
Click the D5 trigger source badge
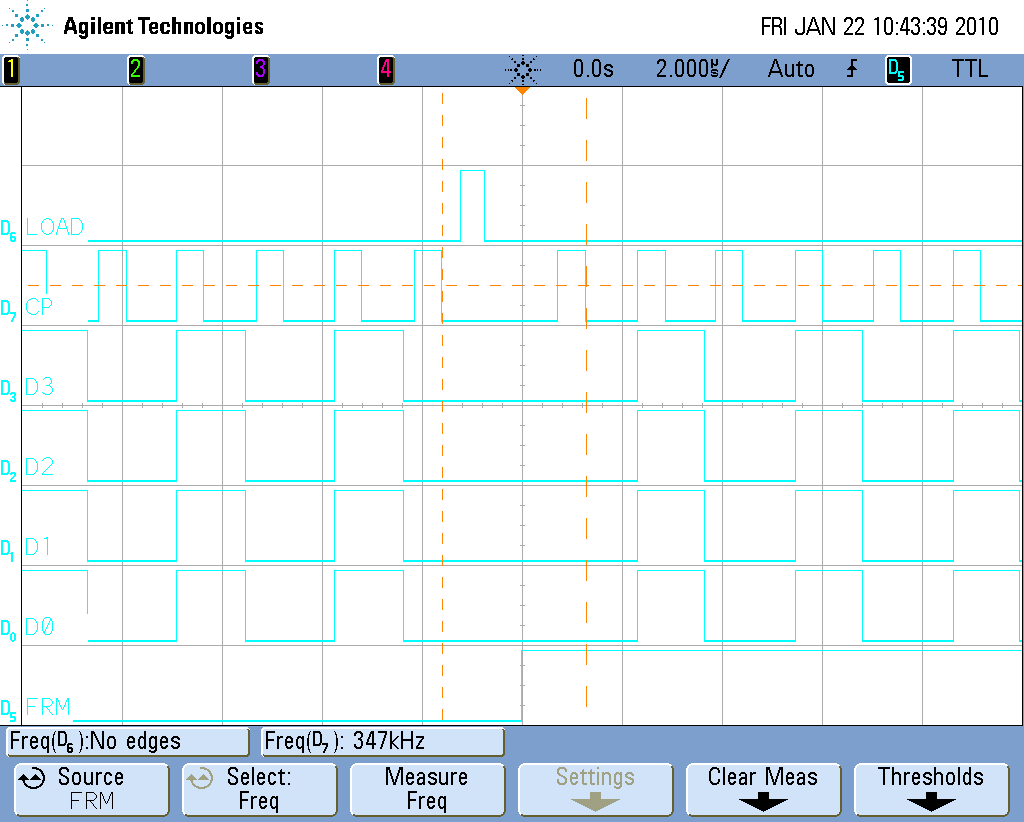898,70
